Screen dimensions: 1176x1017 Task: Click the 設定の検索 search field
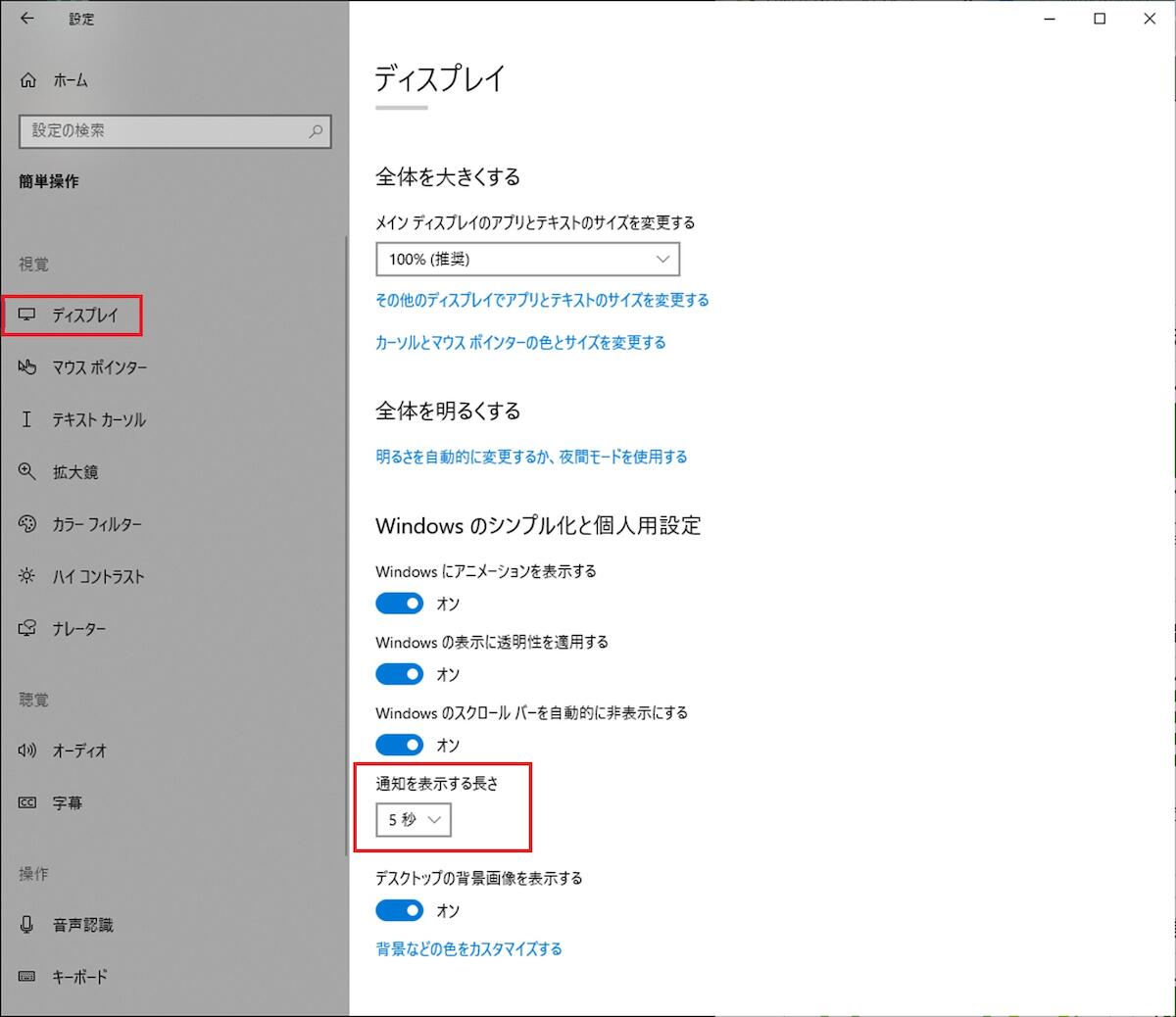pos(162,131)
